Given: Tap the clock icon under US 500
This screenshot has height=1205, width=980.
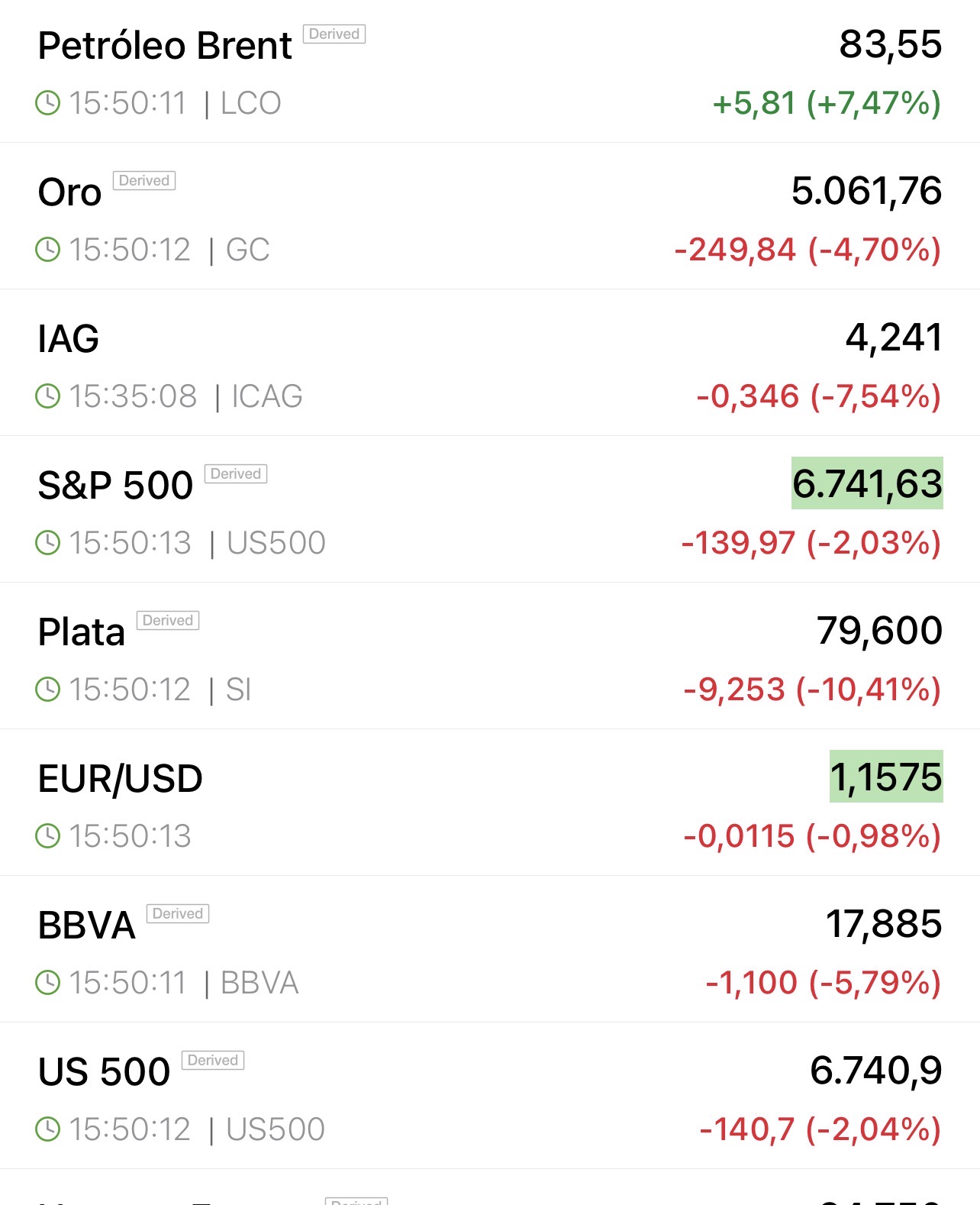Looking at the screenshot, I should [48, 1129].
